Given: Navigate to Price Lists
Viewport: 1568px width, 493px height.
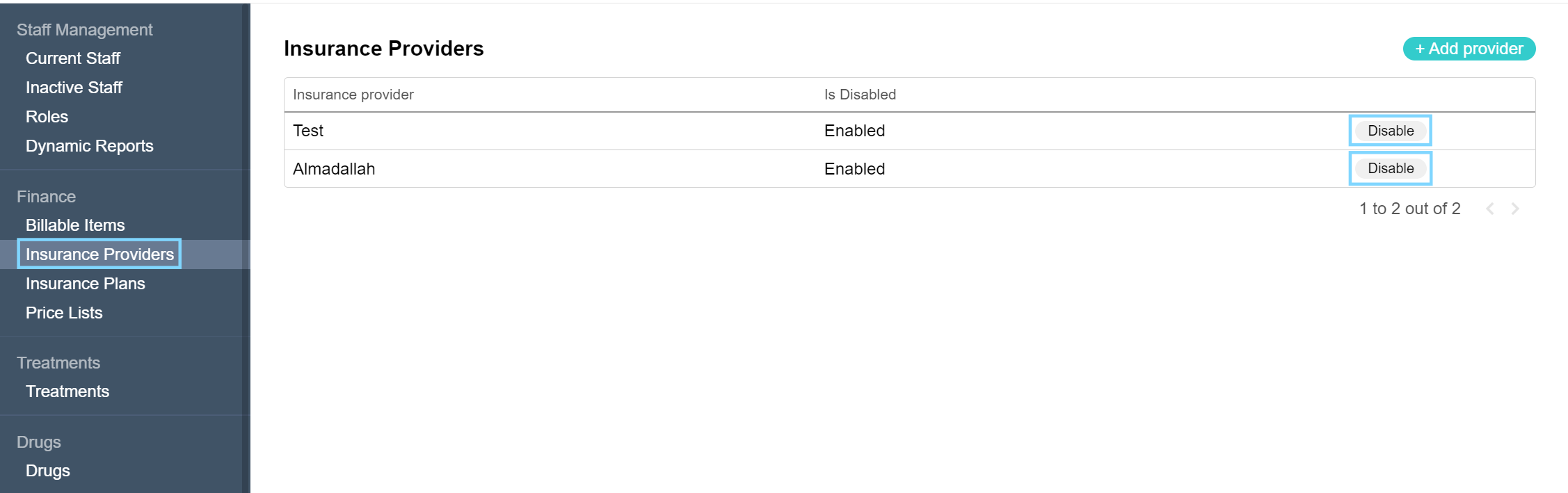Looking at the screenshot, I should (64, 313).
